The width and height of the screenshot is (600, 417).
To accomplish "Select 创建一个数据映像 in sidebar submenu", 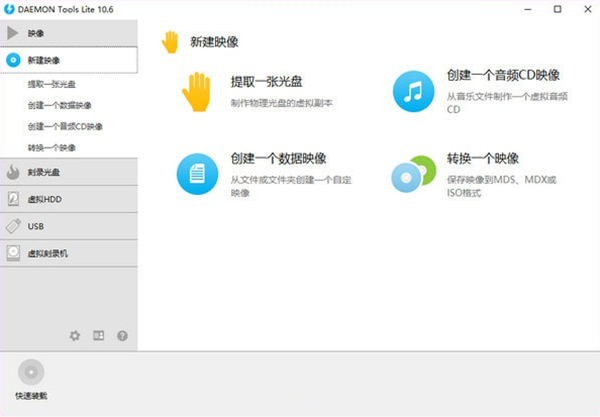I will point(59,105).
